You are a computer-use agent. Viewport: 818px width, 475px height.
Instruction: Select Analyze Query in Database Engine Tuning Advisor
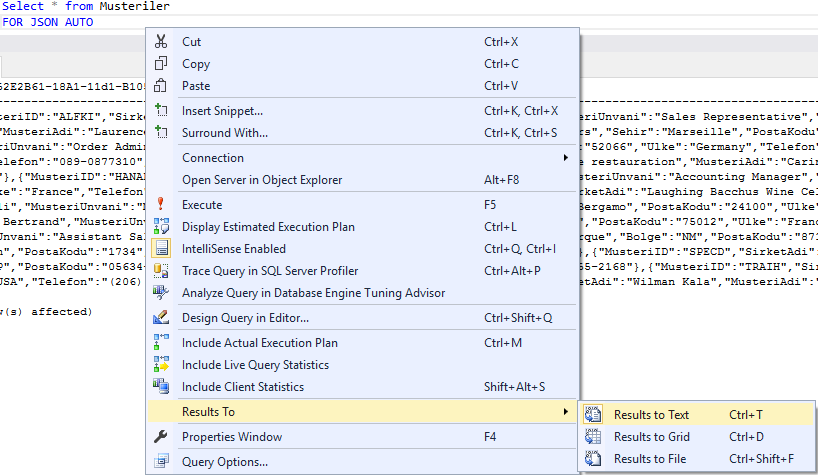[313, 293]
